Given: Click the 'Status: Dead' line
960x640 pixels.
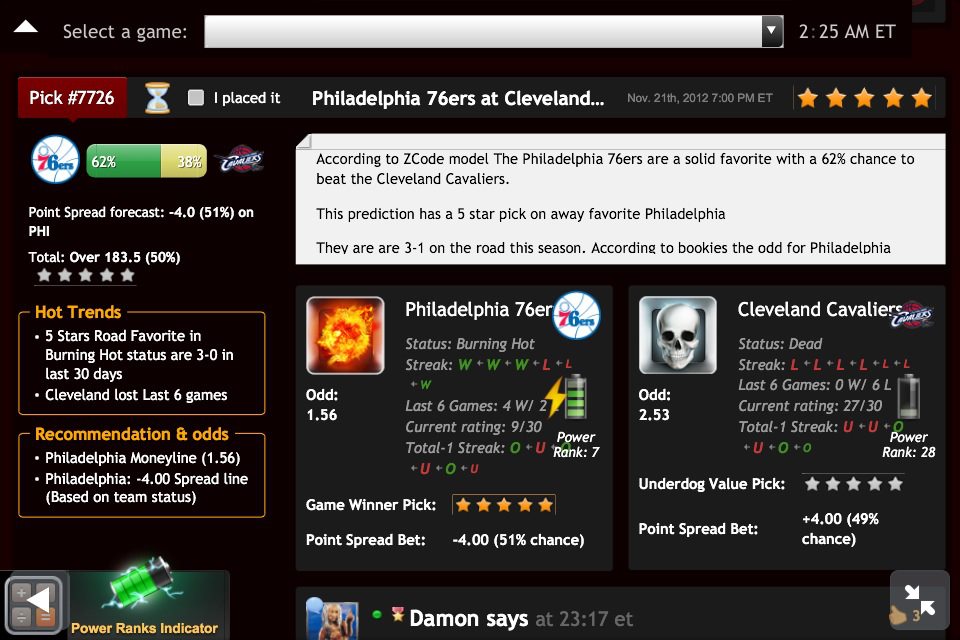Looking at the screenshot, I should 780,344.
